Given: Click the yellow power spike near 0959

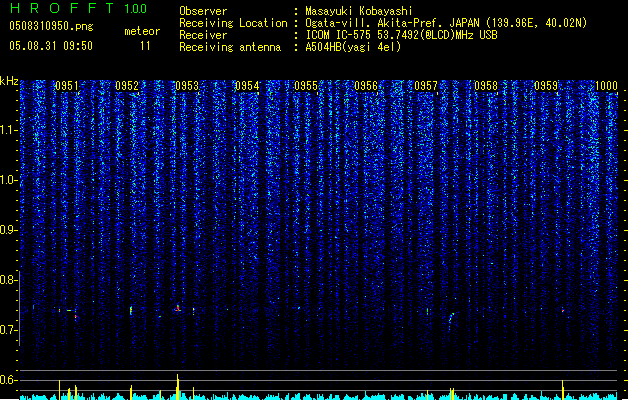Looking at the screenshot, I should pyautogui.click(x=562, y=390).
